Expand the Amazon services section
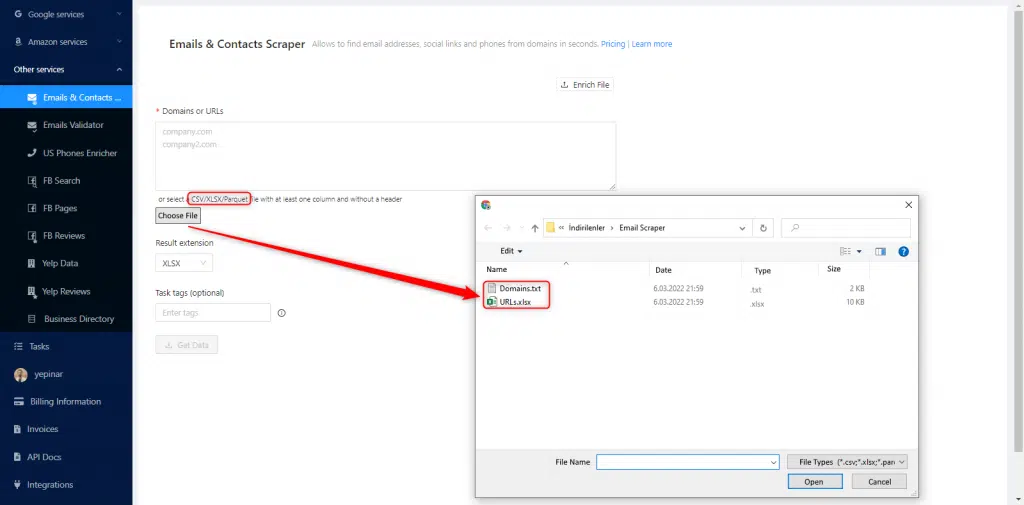This screenshot has width=1024, height=505. pyautogui.click(x=66, y=42)
